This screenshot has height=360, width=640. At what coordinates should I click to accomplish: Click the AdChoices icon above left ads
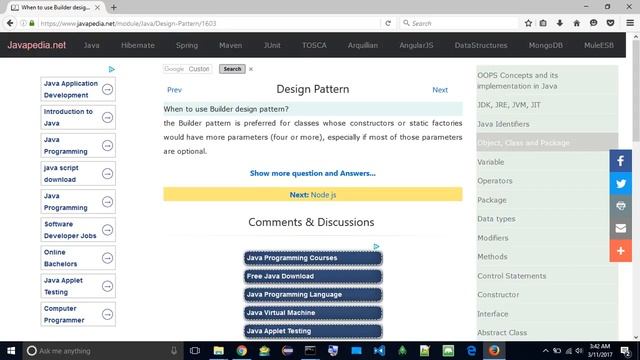coord(111,69)
